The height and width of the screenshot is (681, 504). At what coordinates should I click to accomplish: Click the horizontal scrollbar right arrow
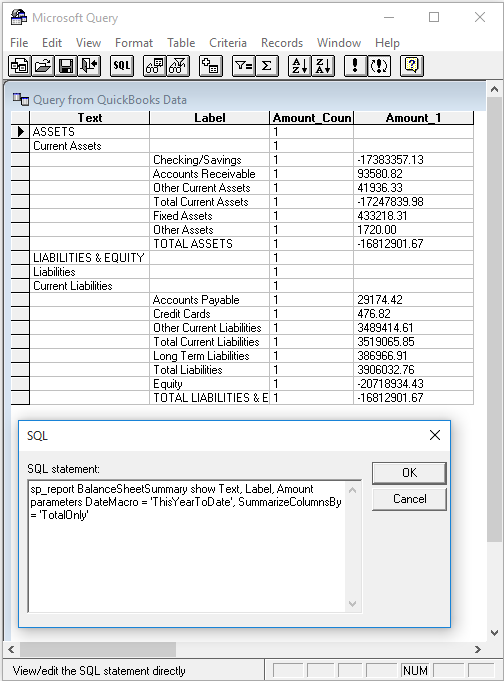[x=478, y=649]
